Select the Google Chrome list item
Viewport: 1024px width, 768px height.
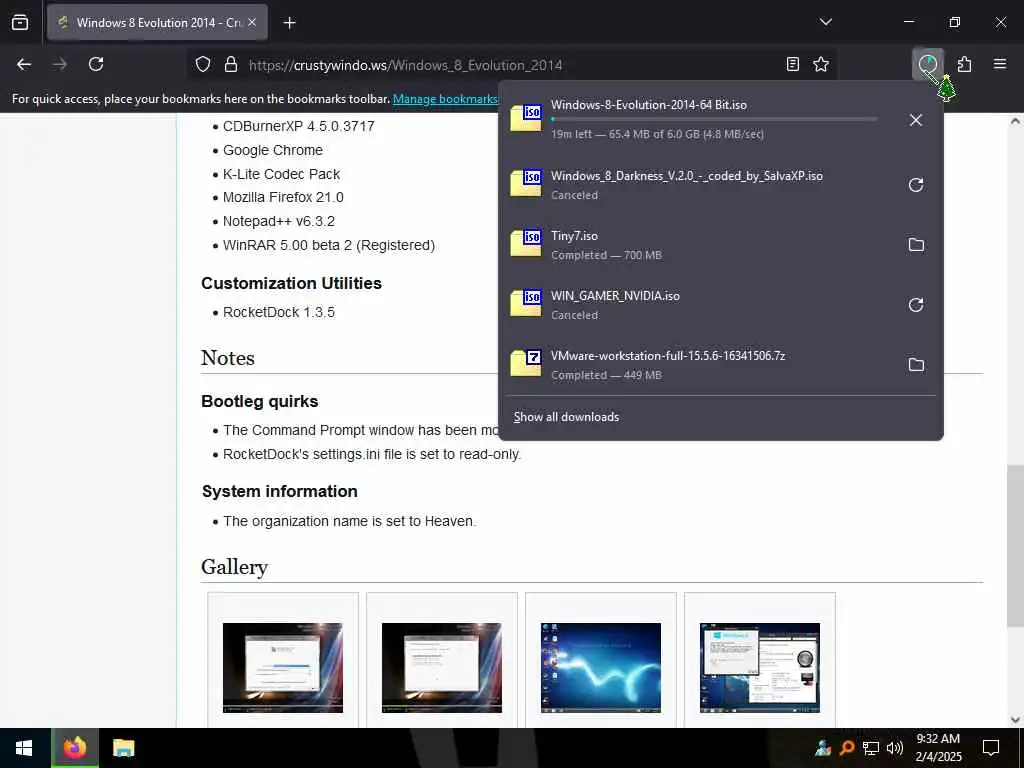pyautogui.click(x=273, y=150)
